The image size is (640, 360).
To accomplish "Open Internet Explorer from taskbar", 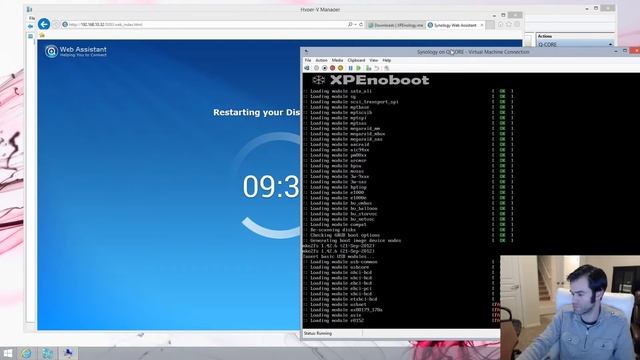I will tap(27, 353).
